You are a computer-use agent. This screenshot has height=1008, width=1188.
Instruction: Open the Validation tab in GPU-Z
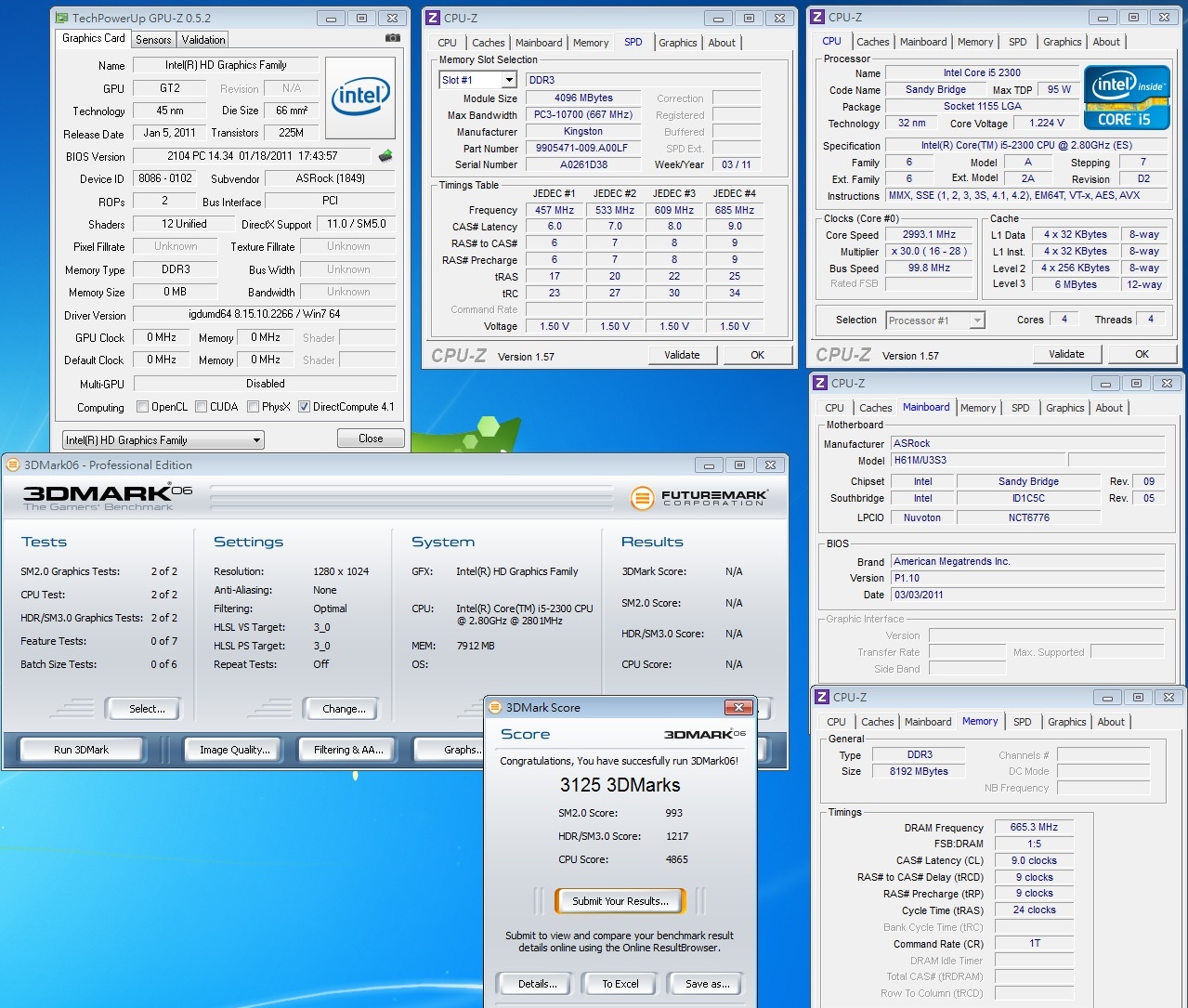click(x=203, y=40)
